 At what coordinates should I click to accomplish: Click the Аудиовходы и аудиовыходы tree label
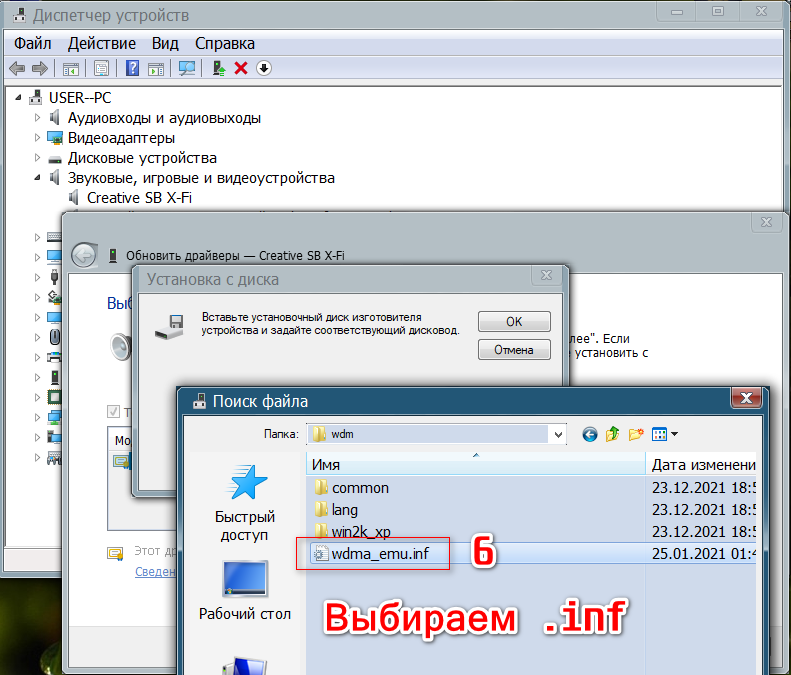pos(164,118)
